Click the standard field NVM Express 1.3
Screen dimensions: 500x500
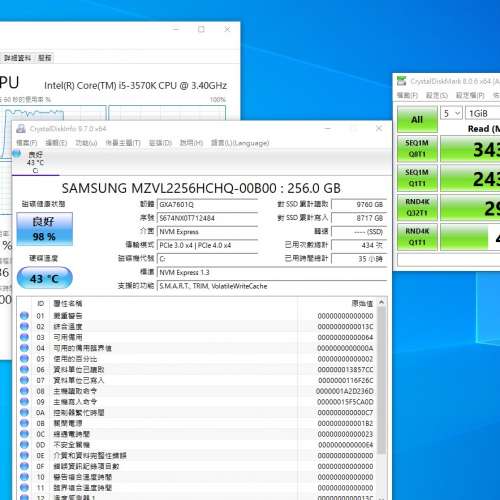pyautogui.click(x=272, y=273)
